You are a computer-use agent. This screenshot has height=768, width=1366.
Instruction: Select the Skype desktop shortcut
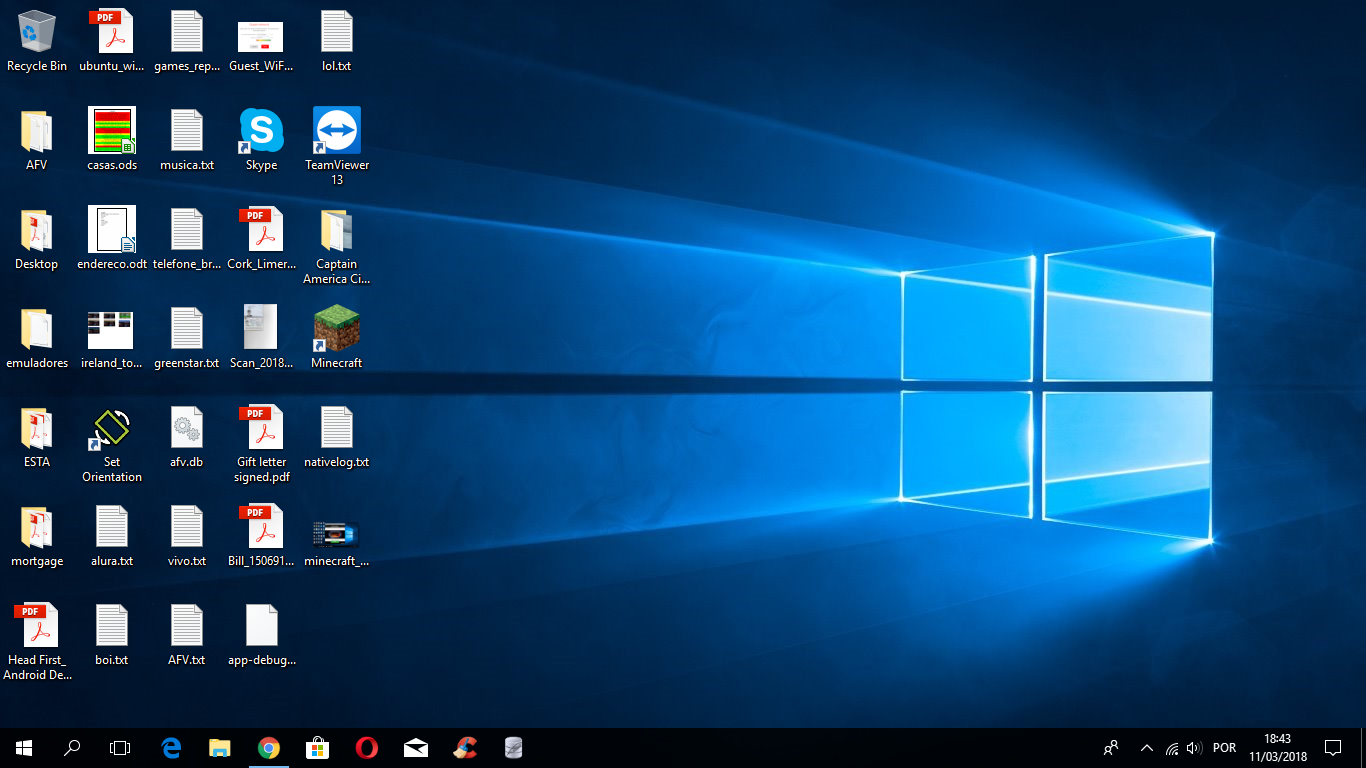261,132
